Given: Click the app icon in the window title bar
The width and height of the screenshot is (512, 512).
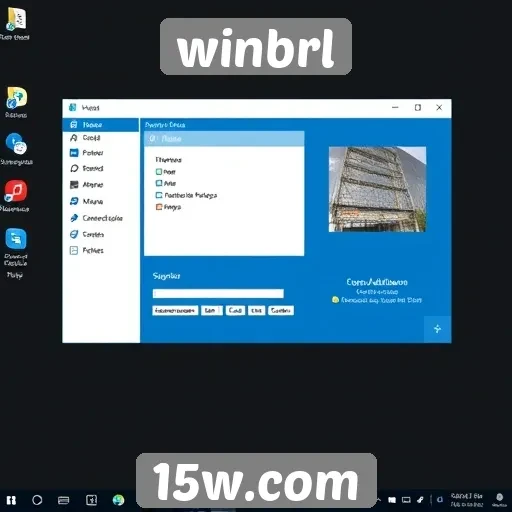Looking at the screenshot, I should (x=72, y=107).
